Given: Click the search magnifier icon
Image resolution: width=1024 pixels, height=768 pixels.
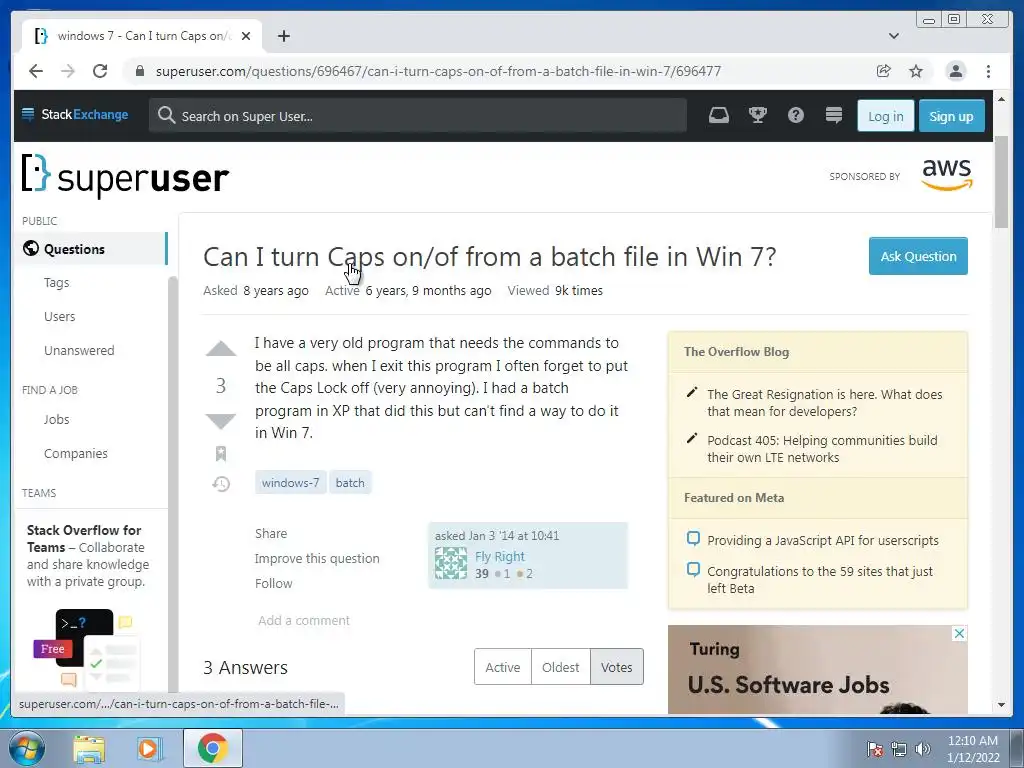Looking at the screenshot, I should [x=167, y=116].
